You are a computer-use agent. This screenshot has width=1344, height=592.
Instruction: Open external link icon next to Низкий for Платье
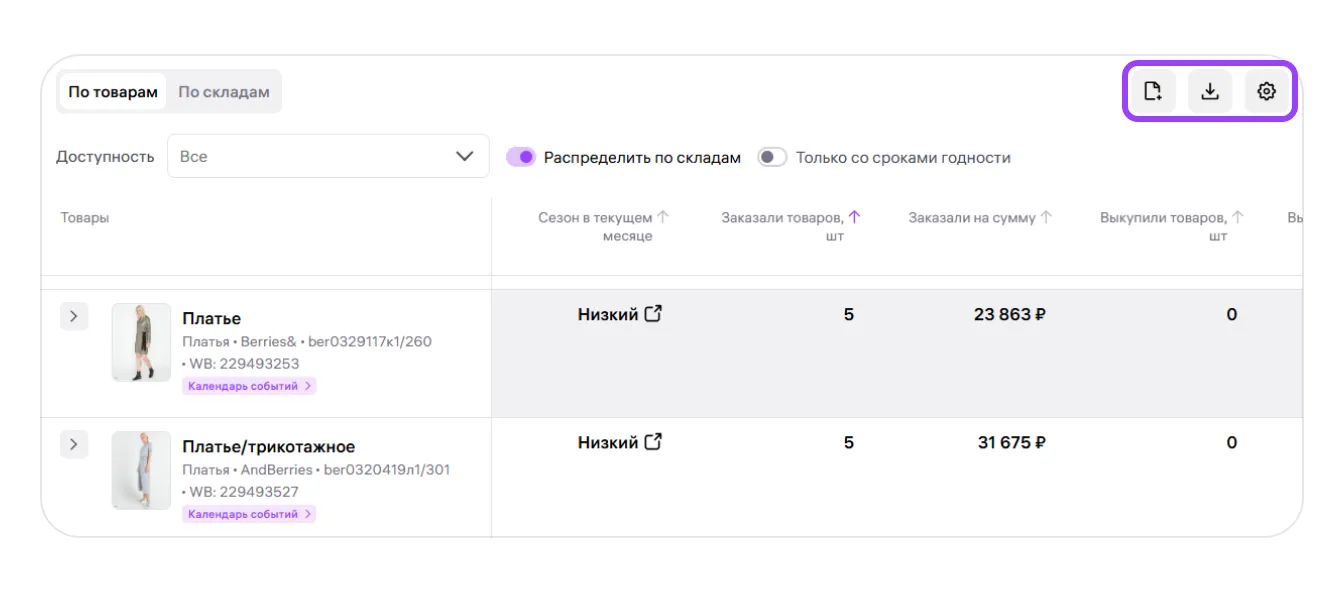[653, 314]
